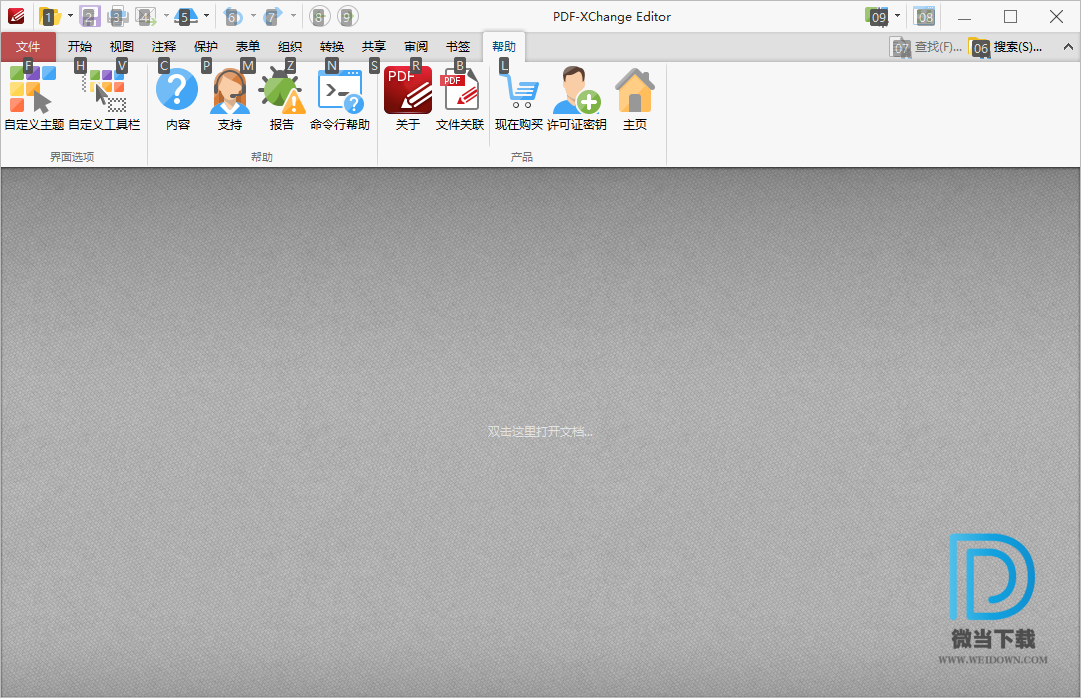
Task: Click the 主页 home page icon
Action: 635,97
